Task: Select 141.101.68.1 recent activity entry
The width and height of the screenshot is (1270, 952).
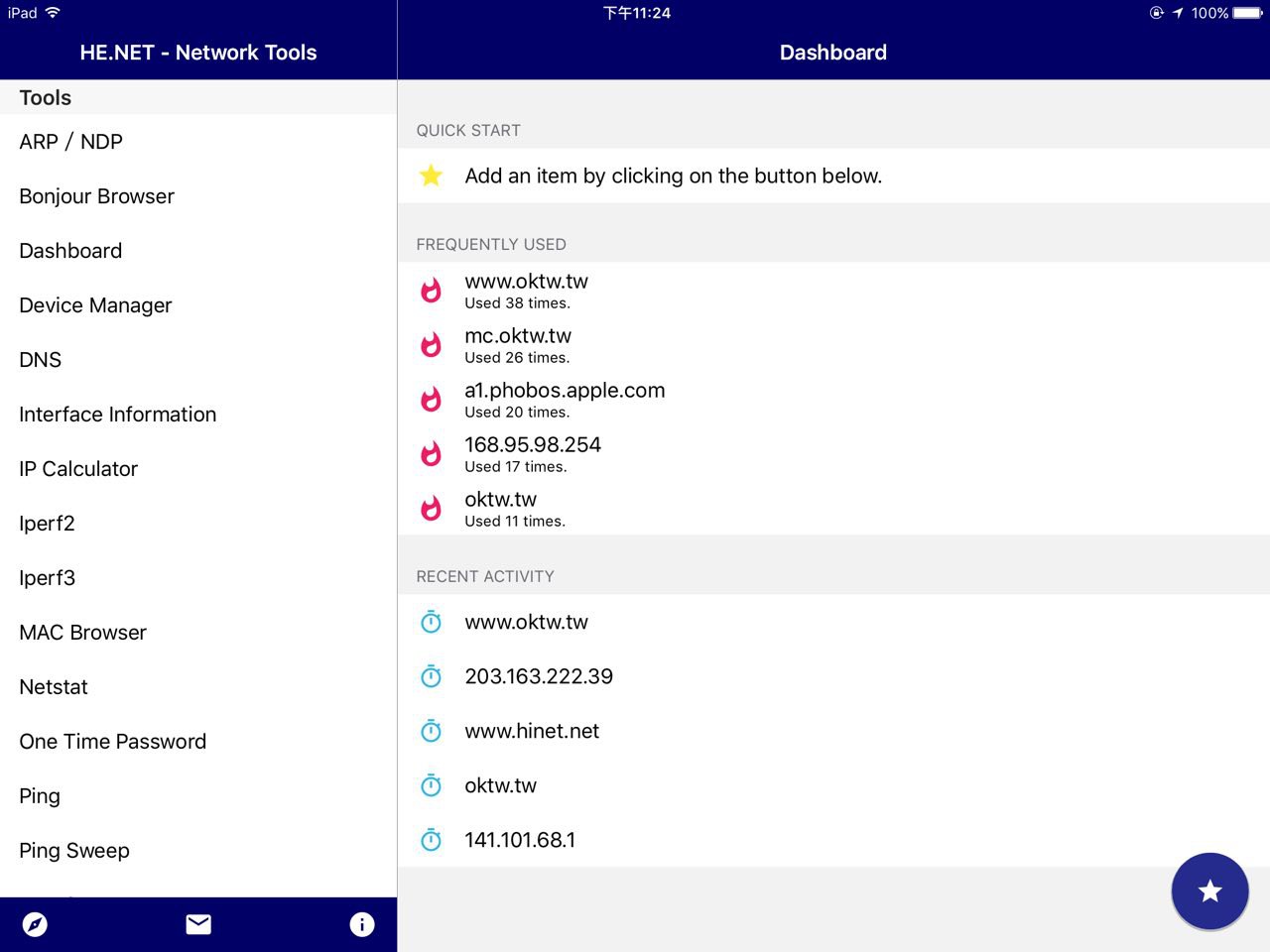Action: 833,840
